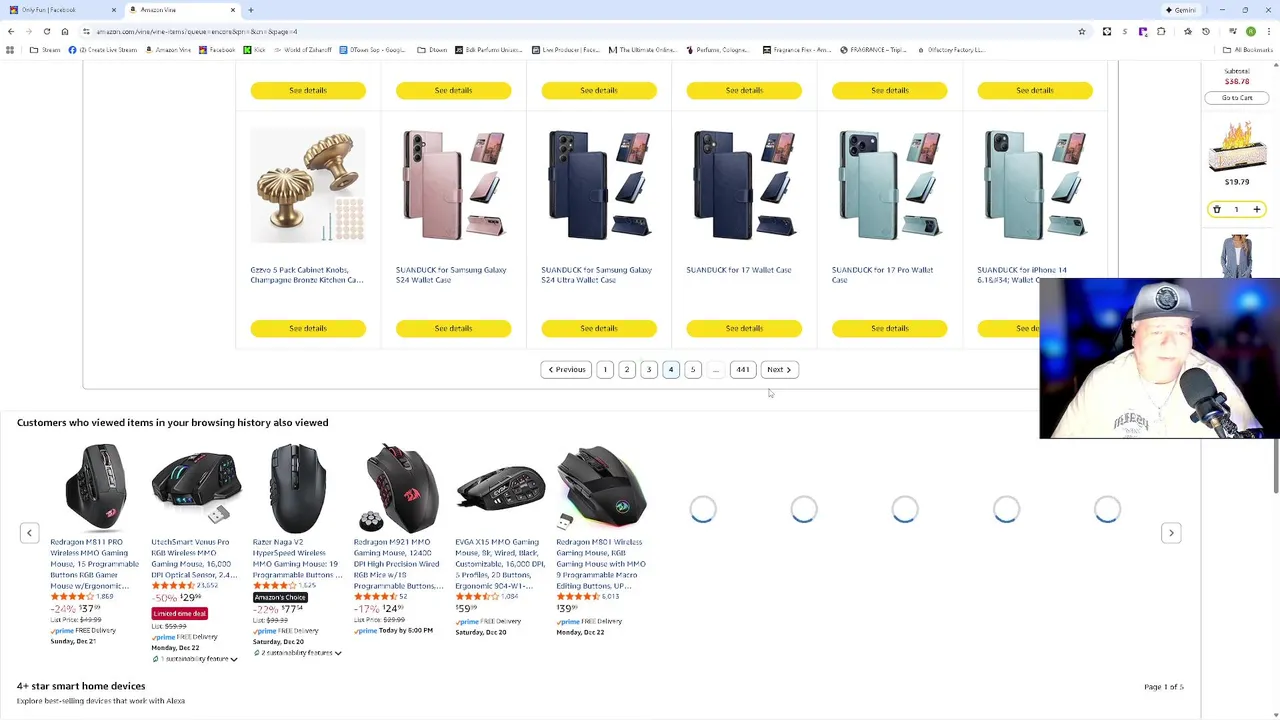Viewport: 1280px width, 720px height.
Task: Bookmark this page with the star icon
Action: pyautogui.click(x=1081, y=31)
